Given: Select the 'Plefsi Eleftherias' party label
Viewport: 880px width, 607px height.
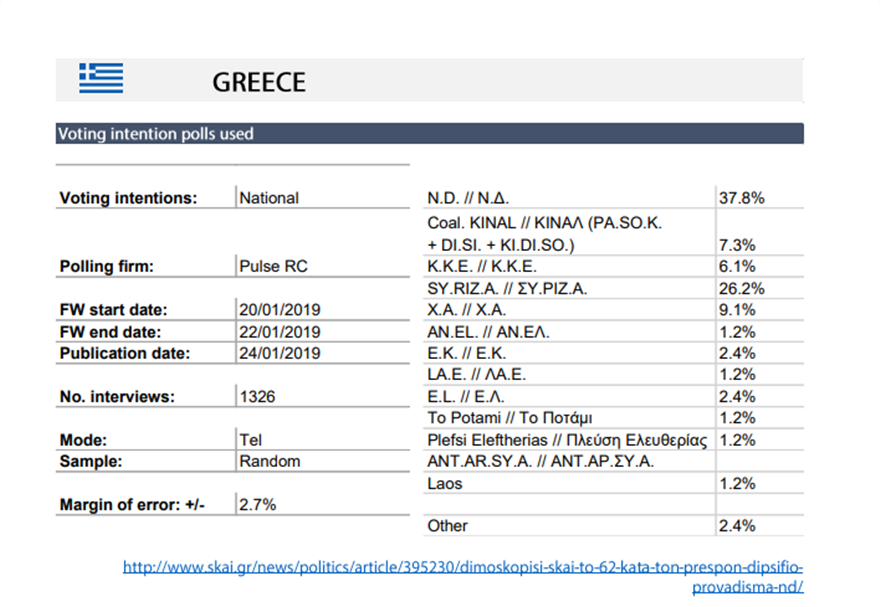Looking at the screenshot, I should [566, 440].
